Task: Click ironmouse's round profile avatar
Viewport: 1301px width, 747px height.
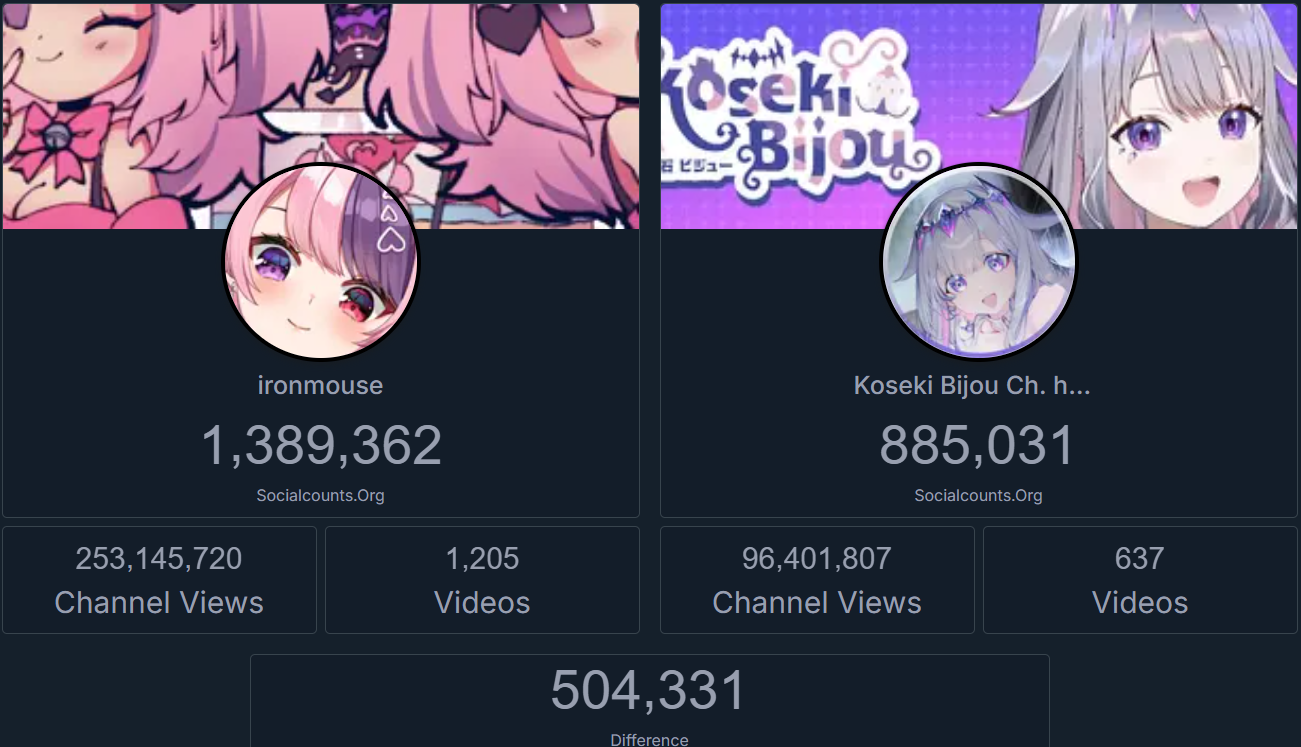Action: [320, 262]
